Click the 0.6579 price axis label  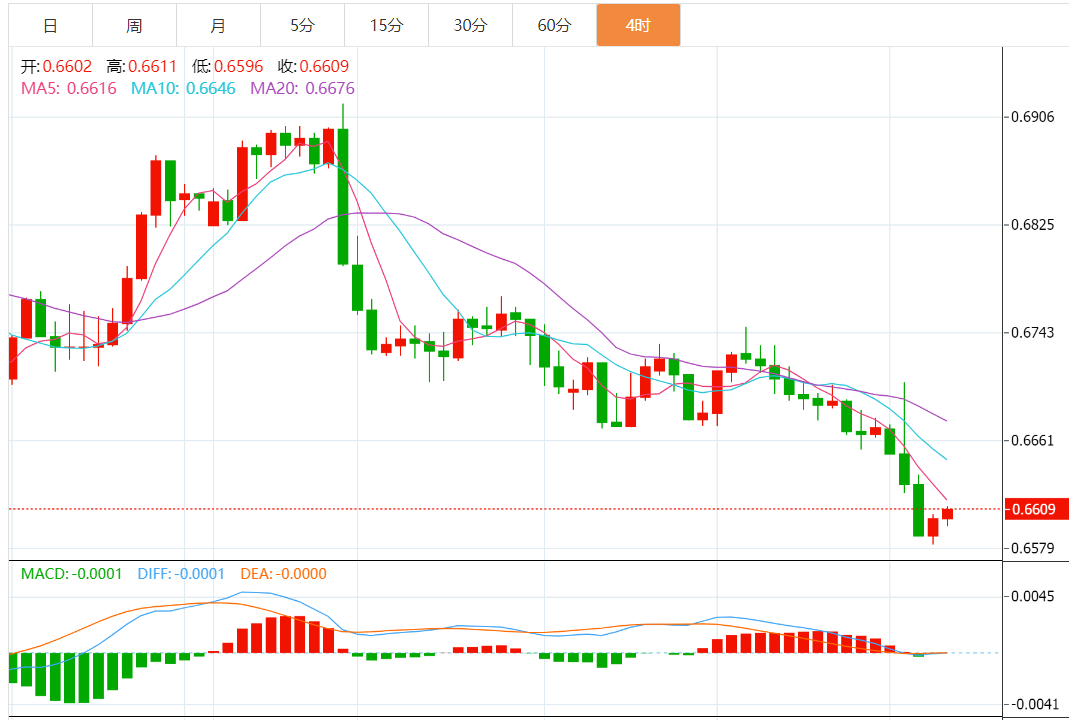[x=1033, y=548]
